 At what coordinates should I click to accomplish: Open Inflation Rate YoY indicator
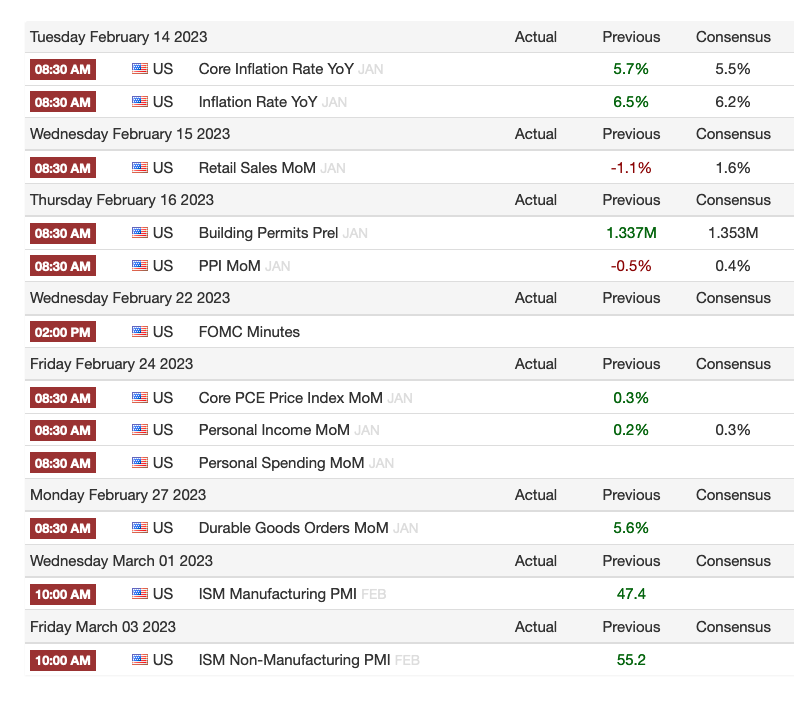tap(258, 102)
